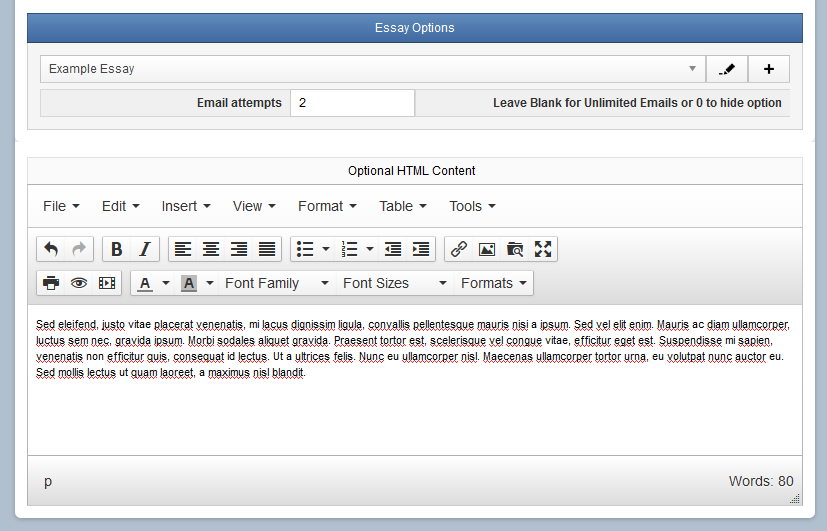This screenshot has width=827, height=531.
Task: Open text color picker dropdown arrow
Action: [166, 283]
